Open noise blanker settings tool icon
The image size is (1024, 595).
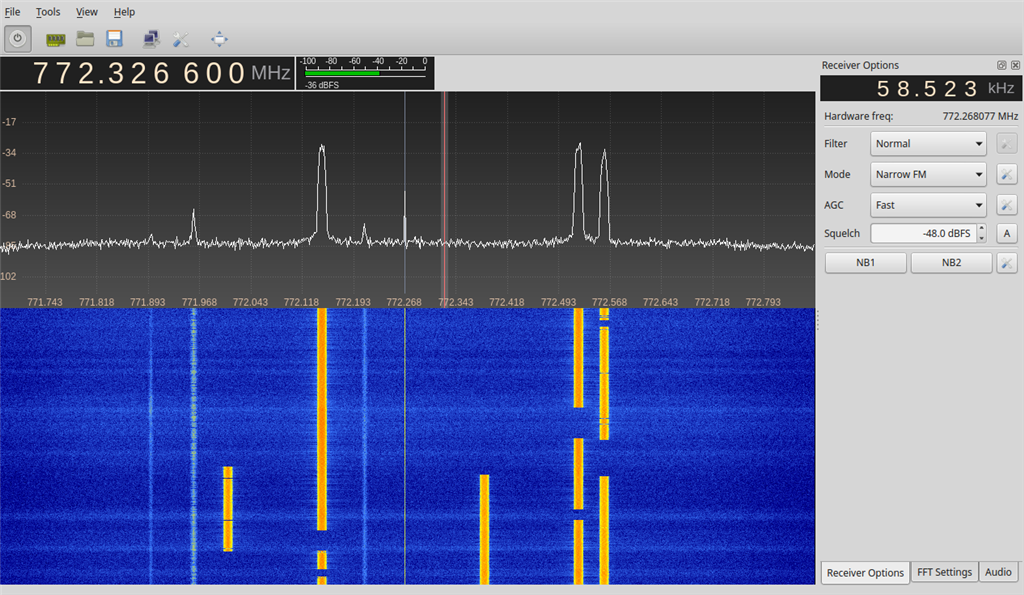tap(1007, 263)
